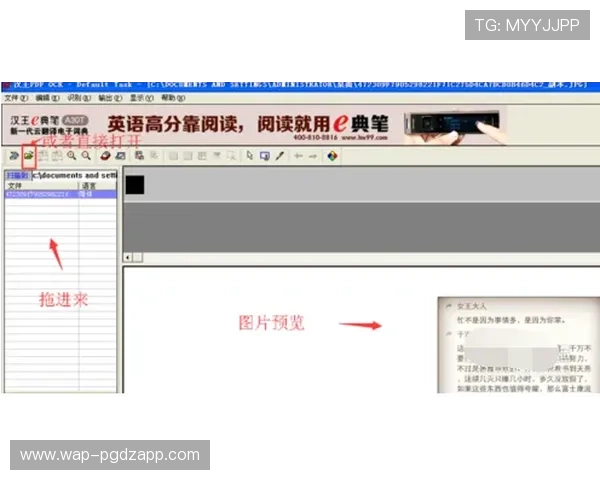Select the pen drawing tool
Viewport: 600px width, 480px height.
tap(280, 156)
